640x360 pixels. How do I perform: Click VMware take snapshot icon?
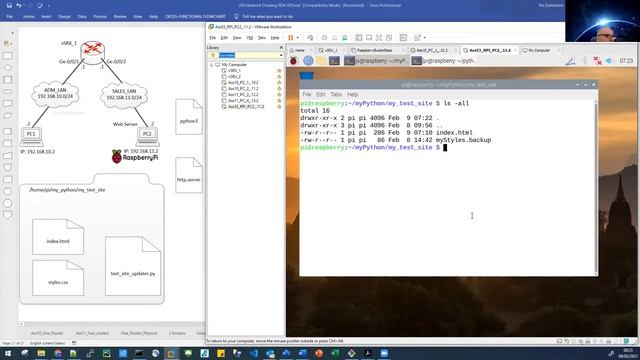point(324,38)
